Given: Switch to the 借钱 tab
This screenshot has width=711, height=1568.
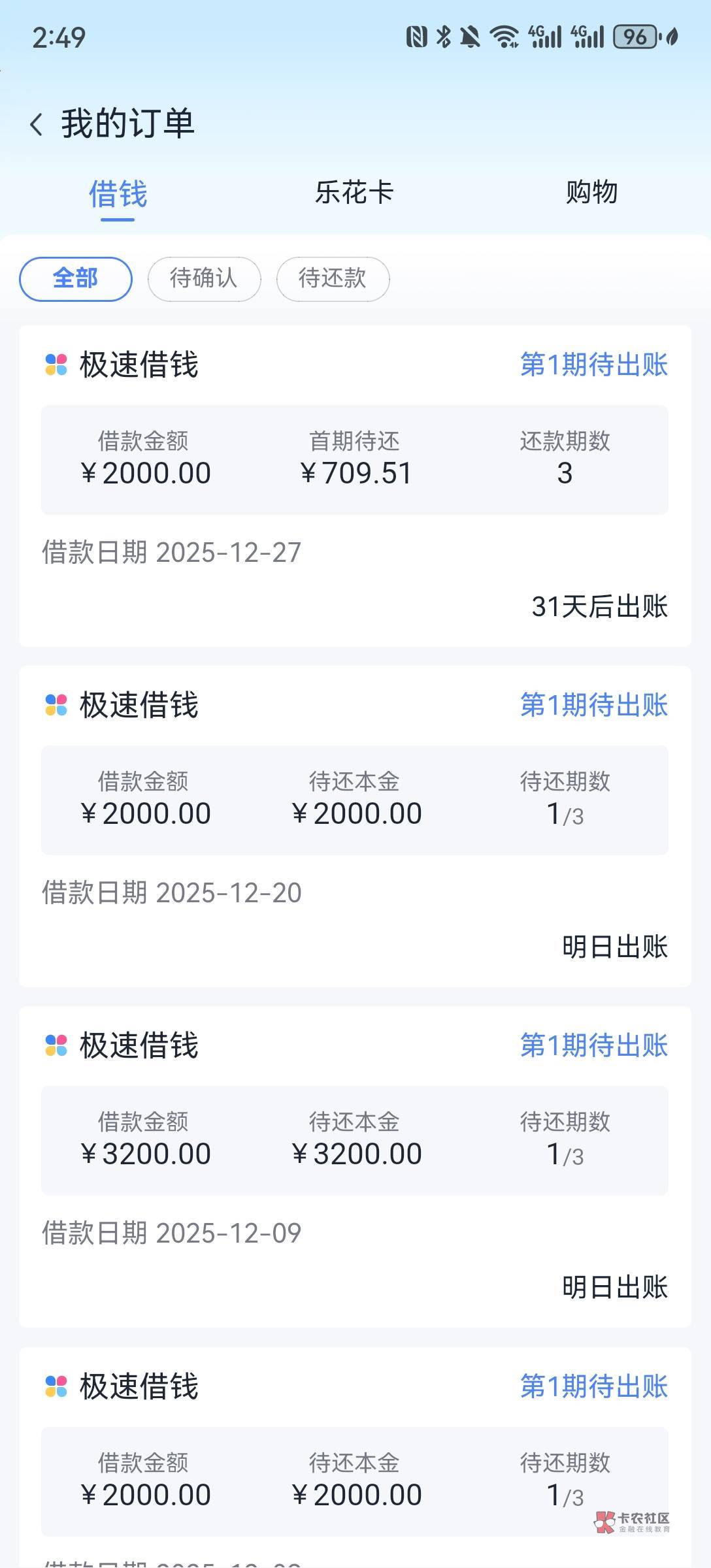Looking at the screenshot, I should click(x=118, y=194).
